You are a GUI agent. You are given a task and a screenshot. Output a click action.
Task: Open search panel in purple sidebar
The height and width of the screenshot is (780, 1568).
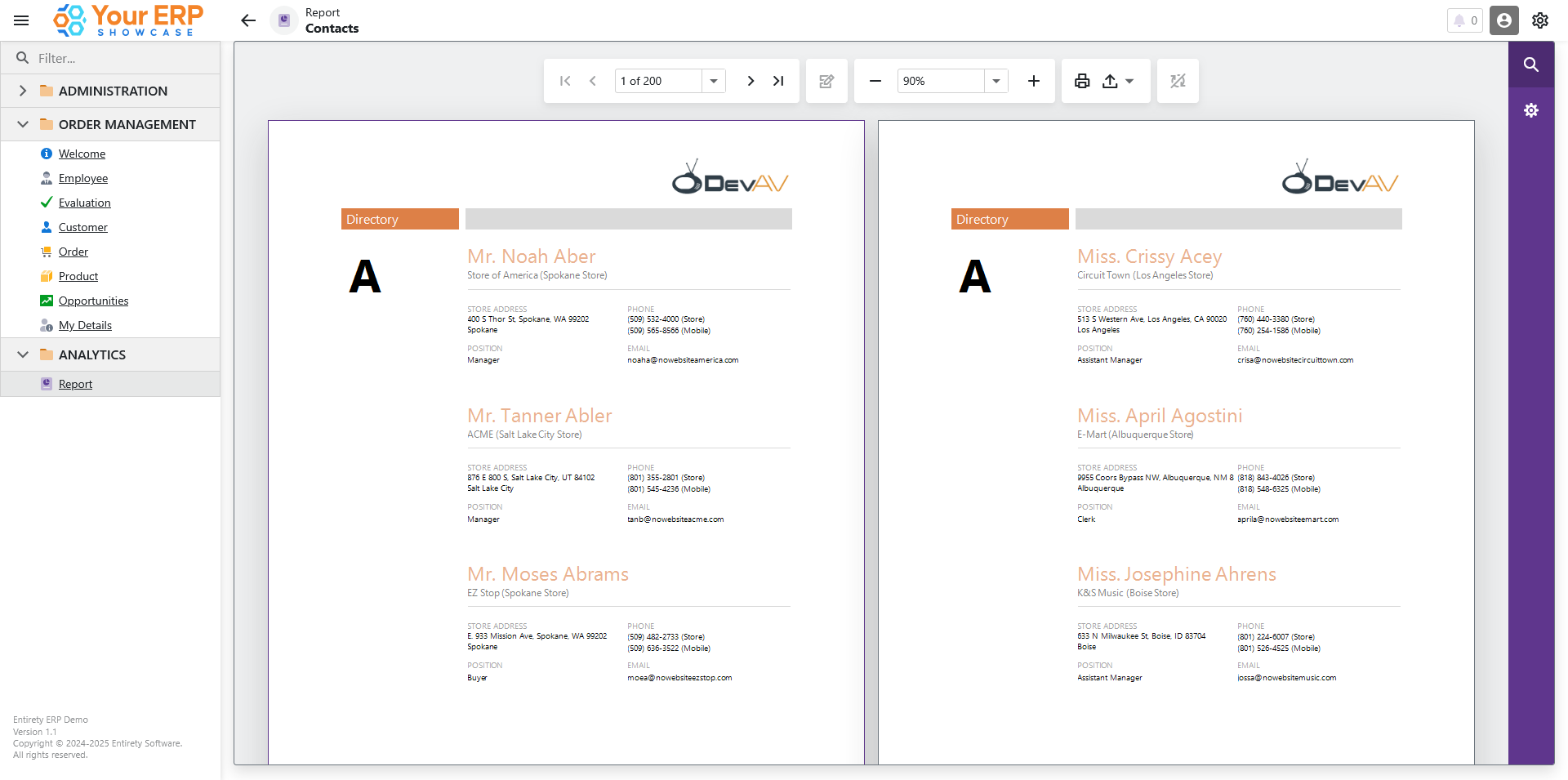click(x=1531, y=65)
